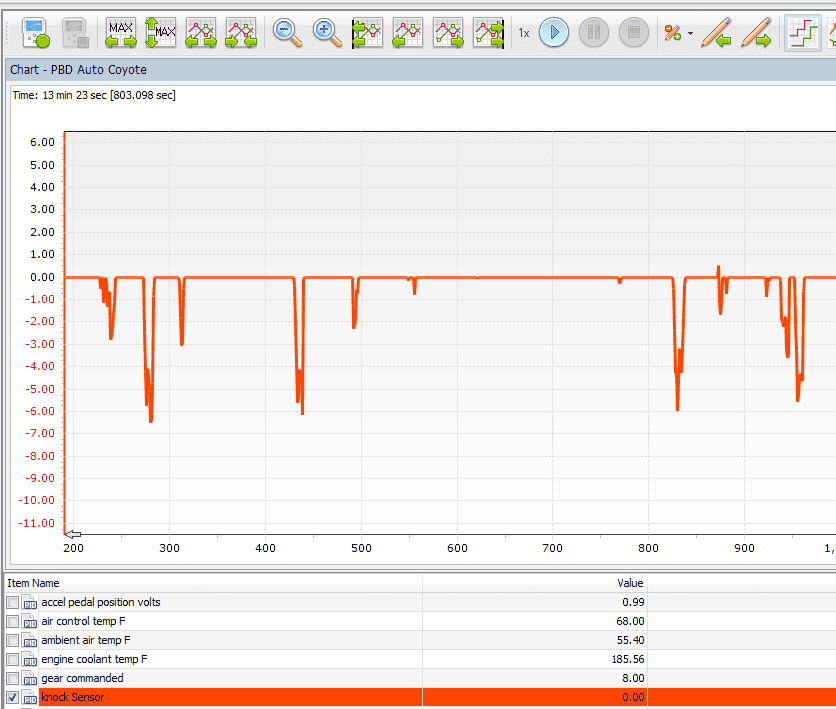The height and width of the screenshot is (709, 836).
Task: Enable ambient air temp F checkbox
Action: click(x=13, y=640)
